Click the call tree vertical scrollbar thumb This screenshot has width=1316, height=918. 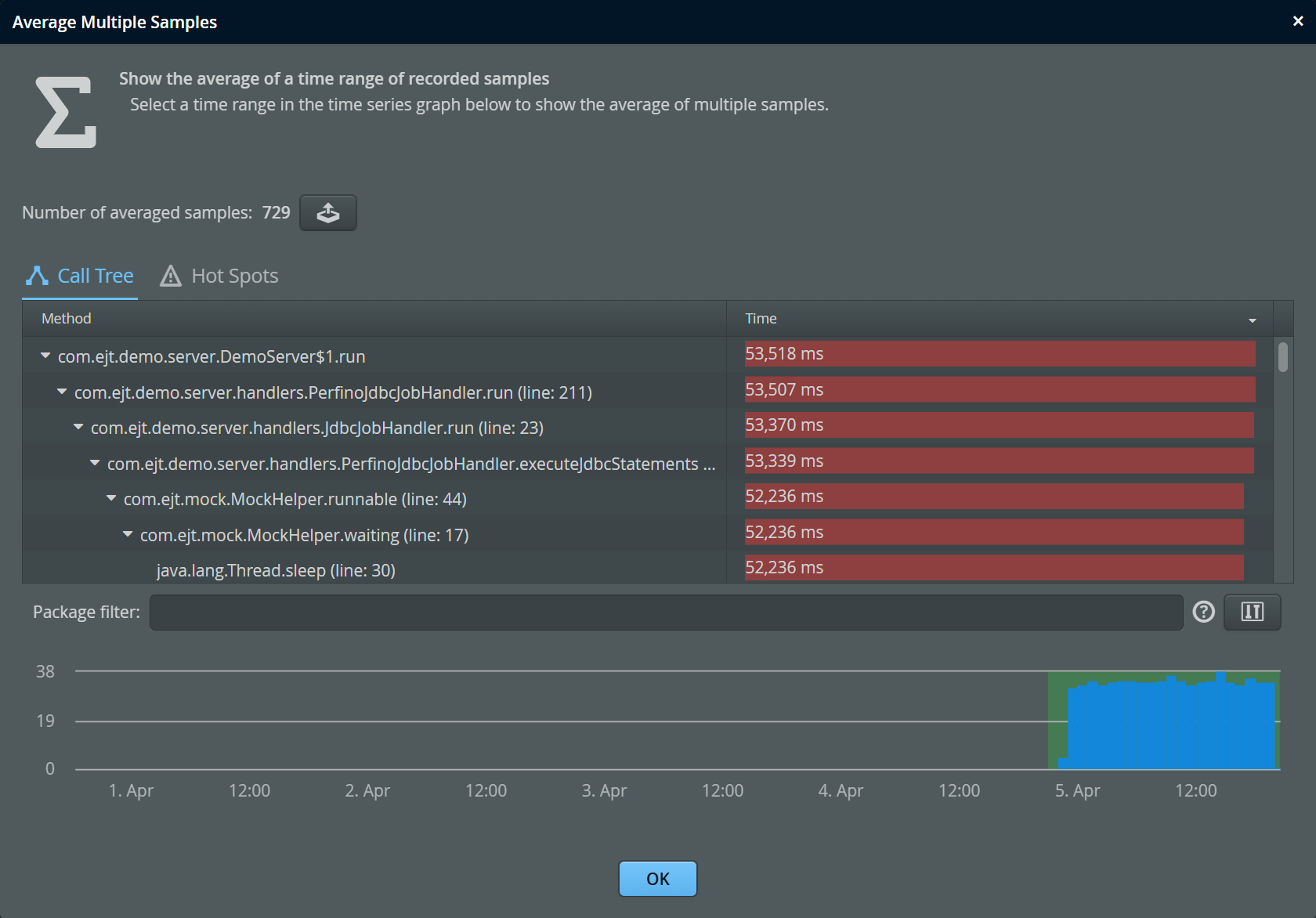point(1283,356)
